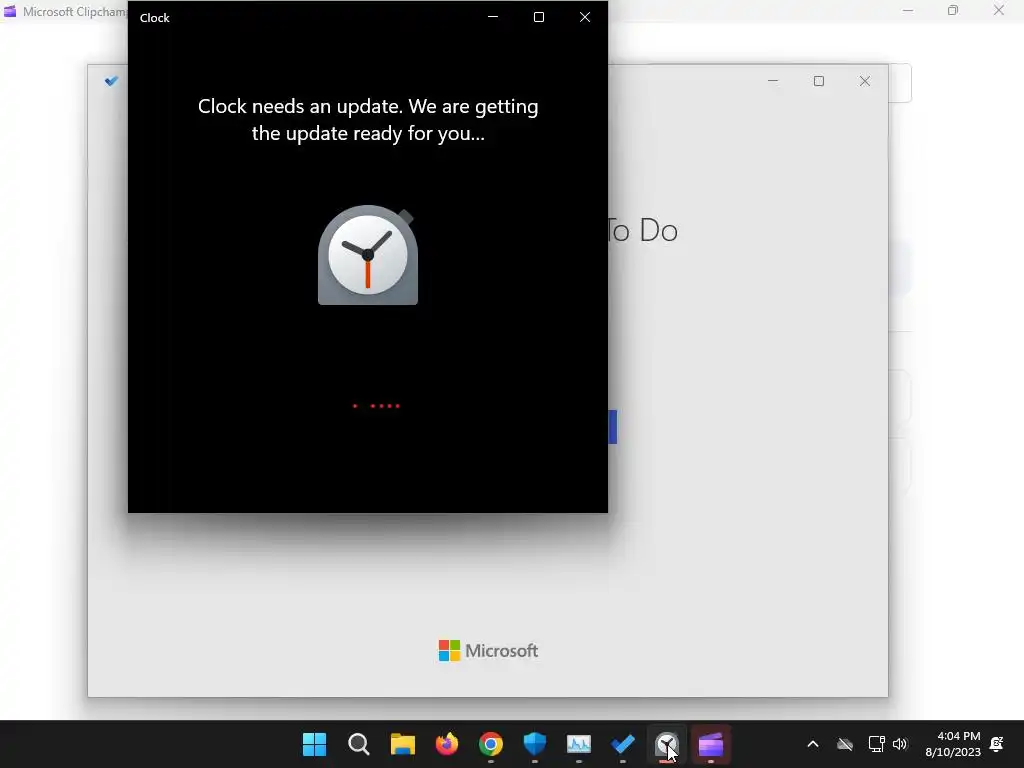
Task: Open the OneDrive cloud tray icon
Action: pos(845,744)
